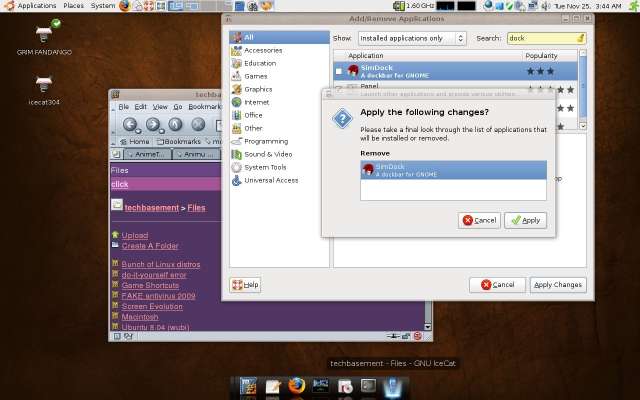Open the Bookmarks folder in IceCat toolbar
The width and height of the screenshot is (640, 400).
click(179, 142)
